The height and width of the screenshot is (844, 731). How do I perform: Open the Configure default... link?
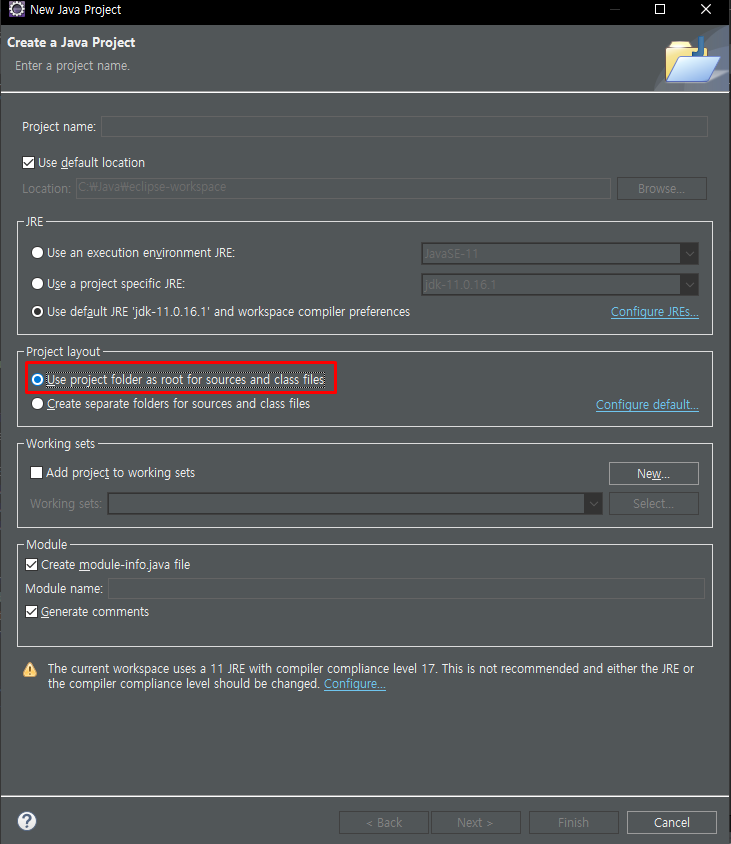(647, 405)
